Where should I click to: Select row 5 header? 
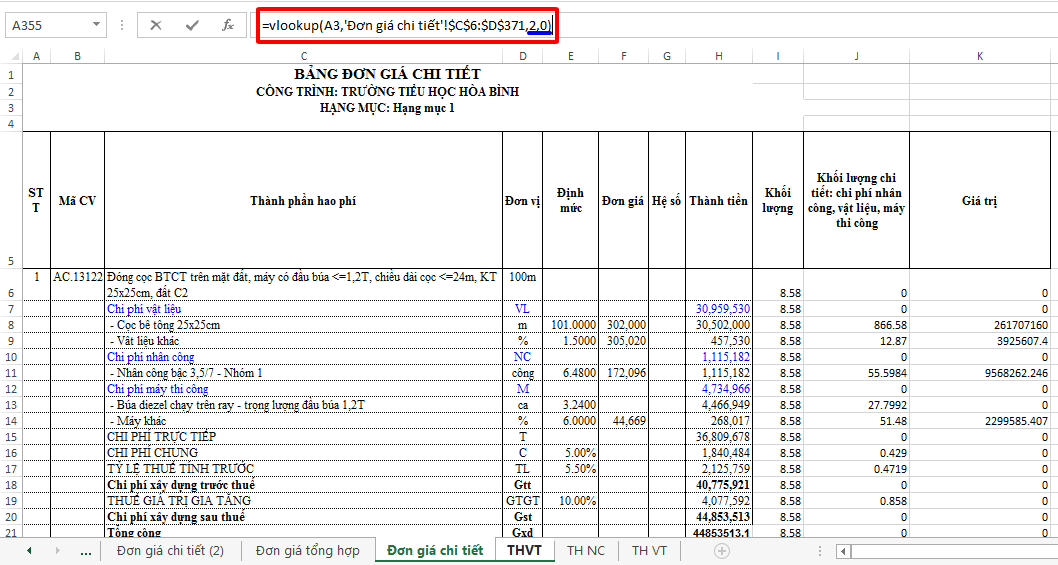tap(11, 200)
